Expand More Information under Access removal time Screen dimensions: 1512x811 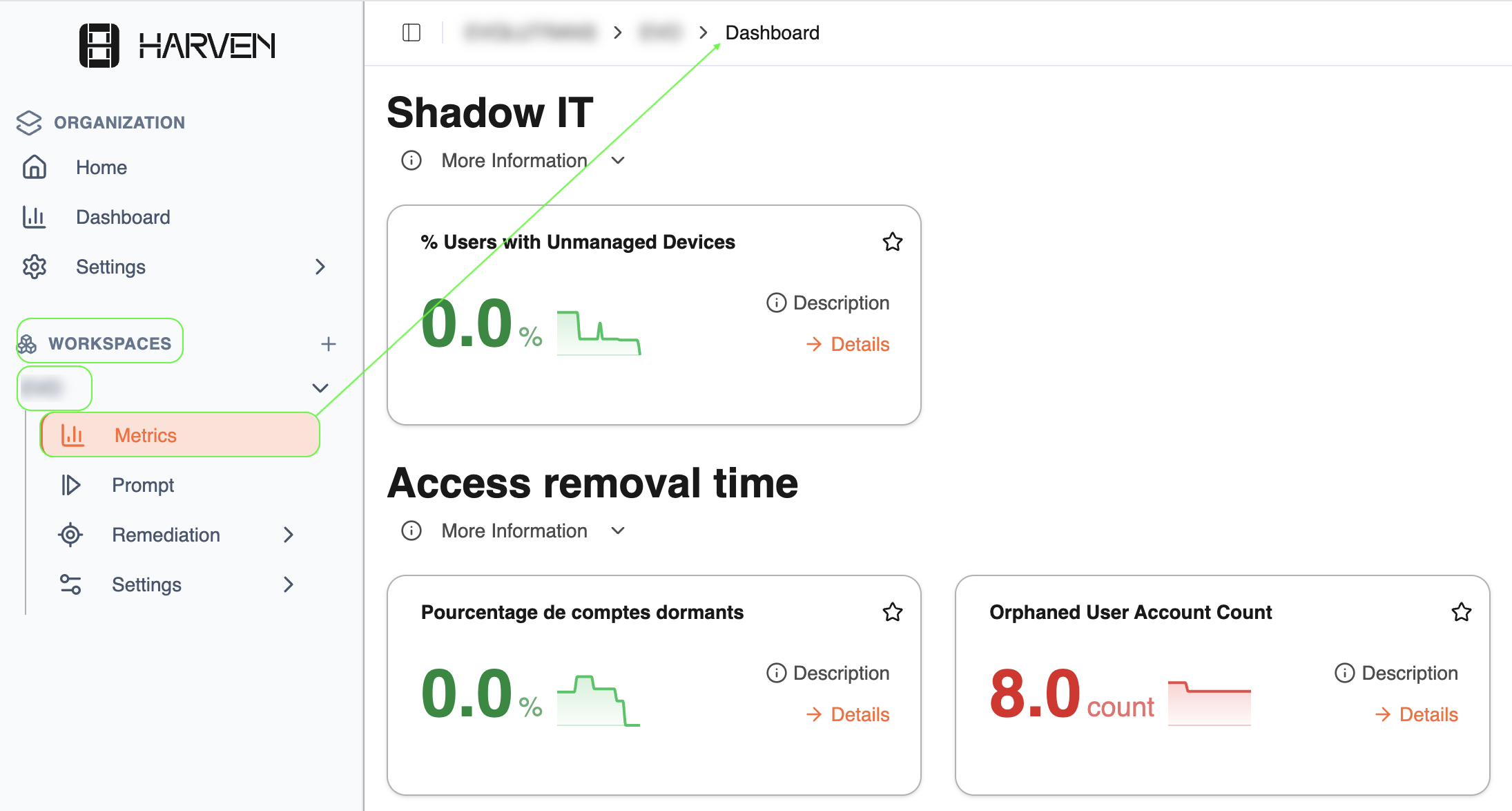coord(514,531)
